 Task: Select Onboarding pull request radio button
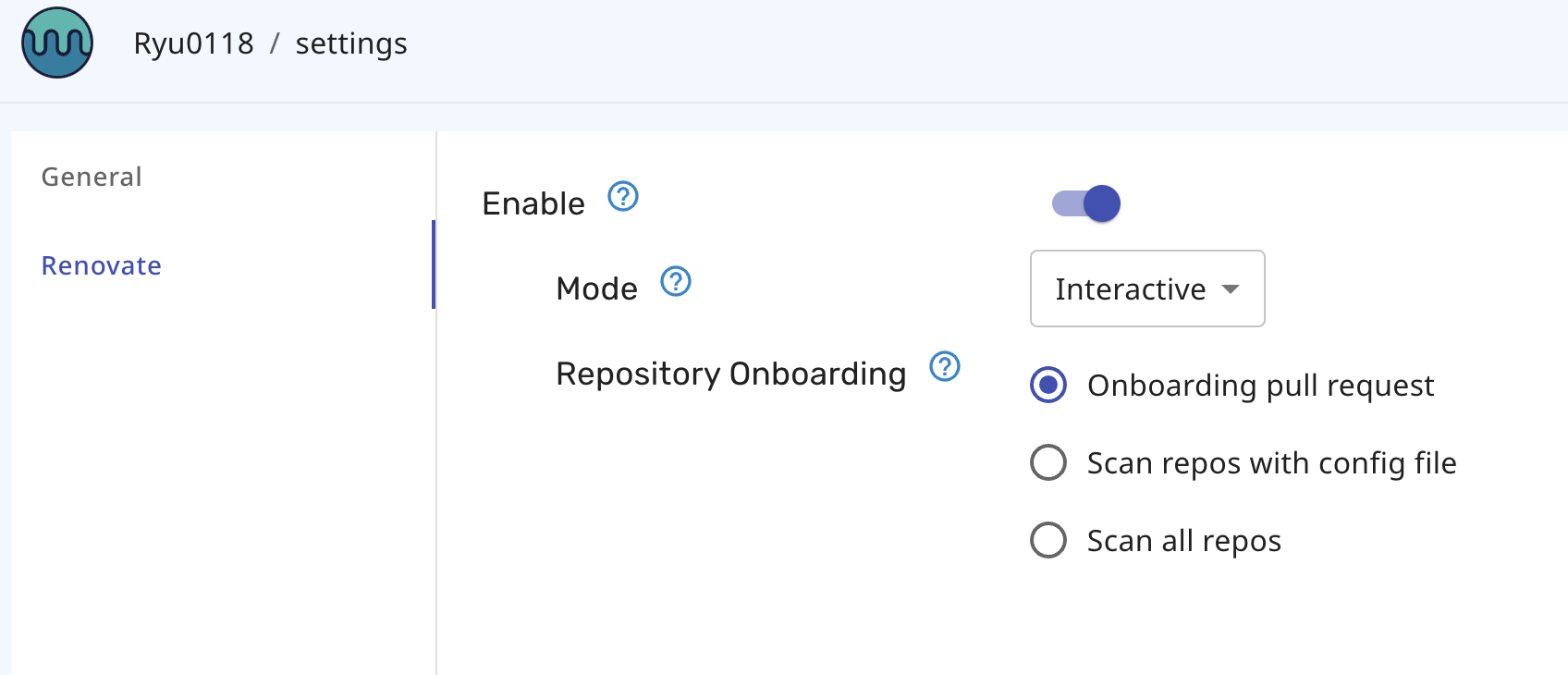pos(1048,385)
